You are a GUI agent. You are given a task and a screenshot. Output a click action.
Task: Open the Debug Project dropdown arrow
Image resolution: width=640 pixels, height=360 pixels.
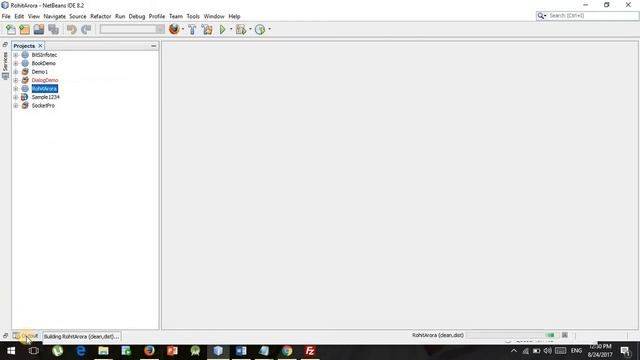coord(250,29)
